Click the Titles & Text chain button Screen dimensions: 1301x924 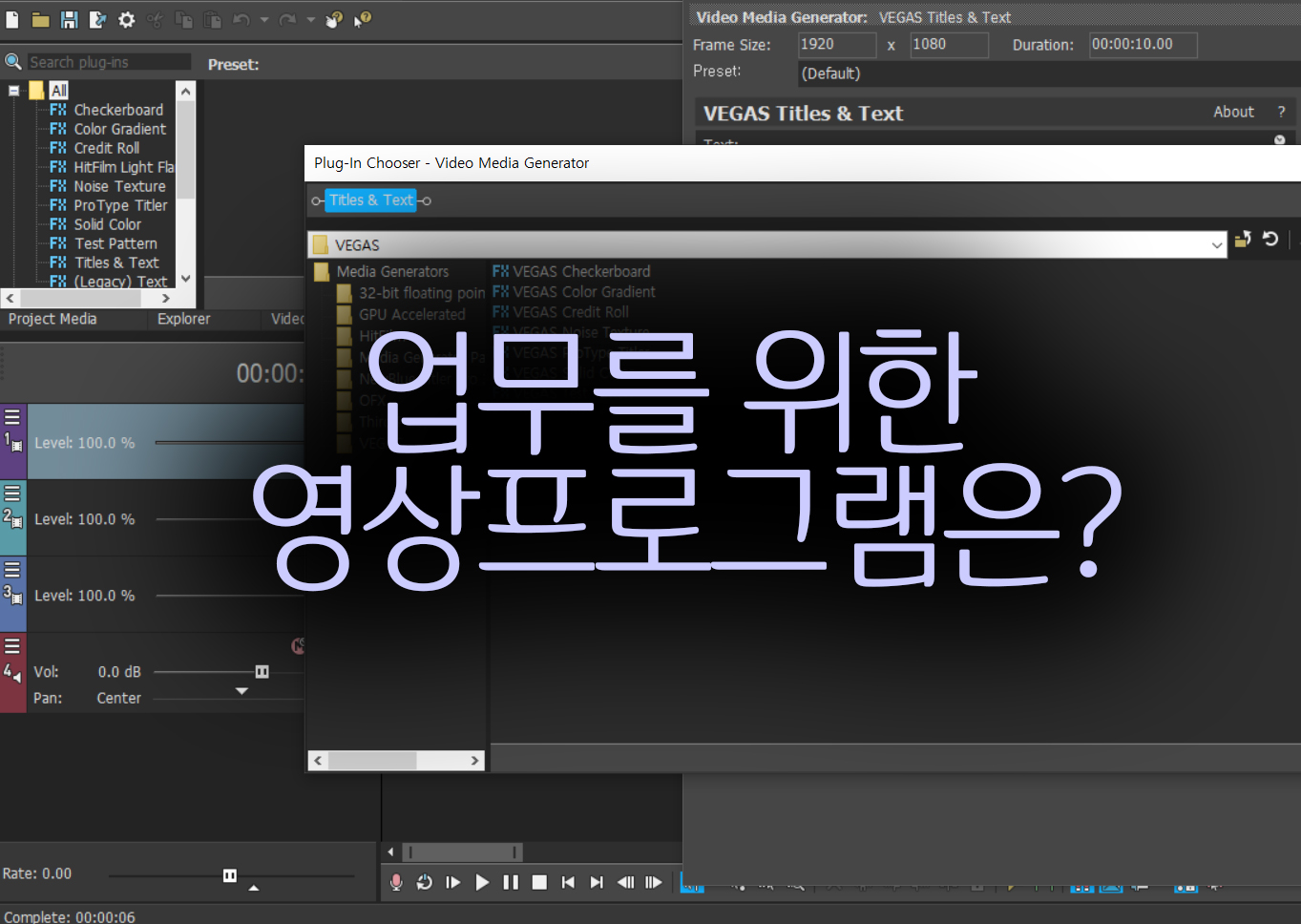[x=371, y=200]
